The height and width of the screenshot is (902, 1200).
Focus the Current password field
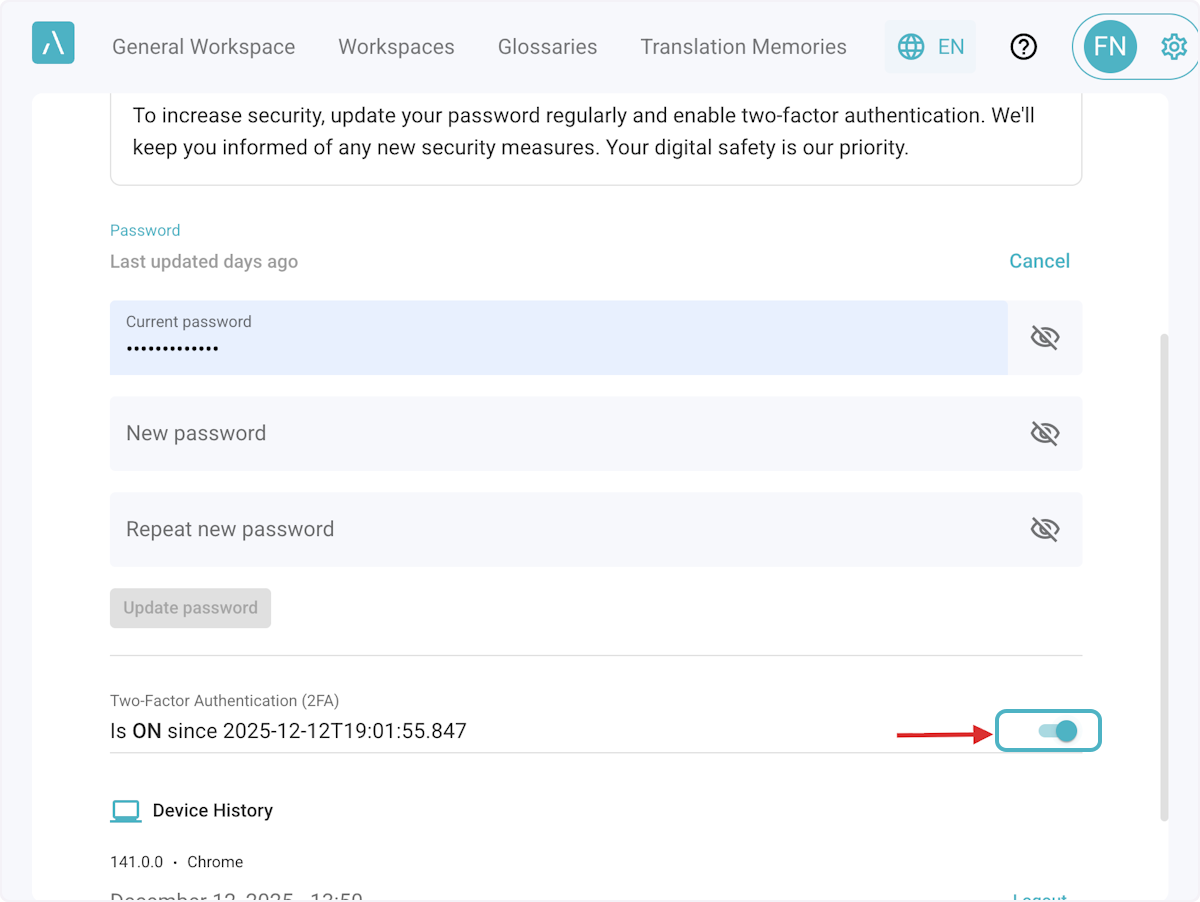point(558,338)
